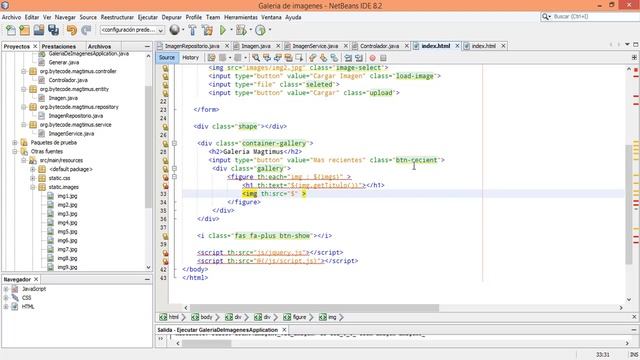The width and height of the screenshot is (640, 360).
Task: Click the figure breadcrumb element
Action: [x=296, y=317]
